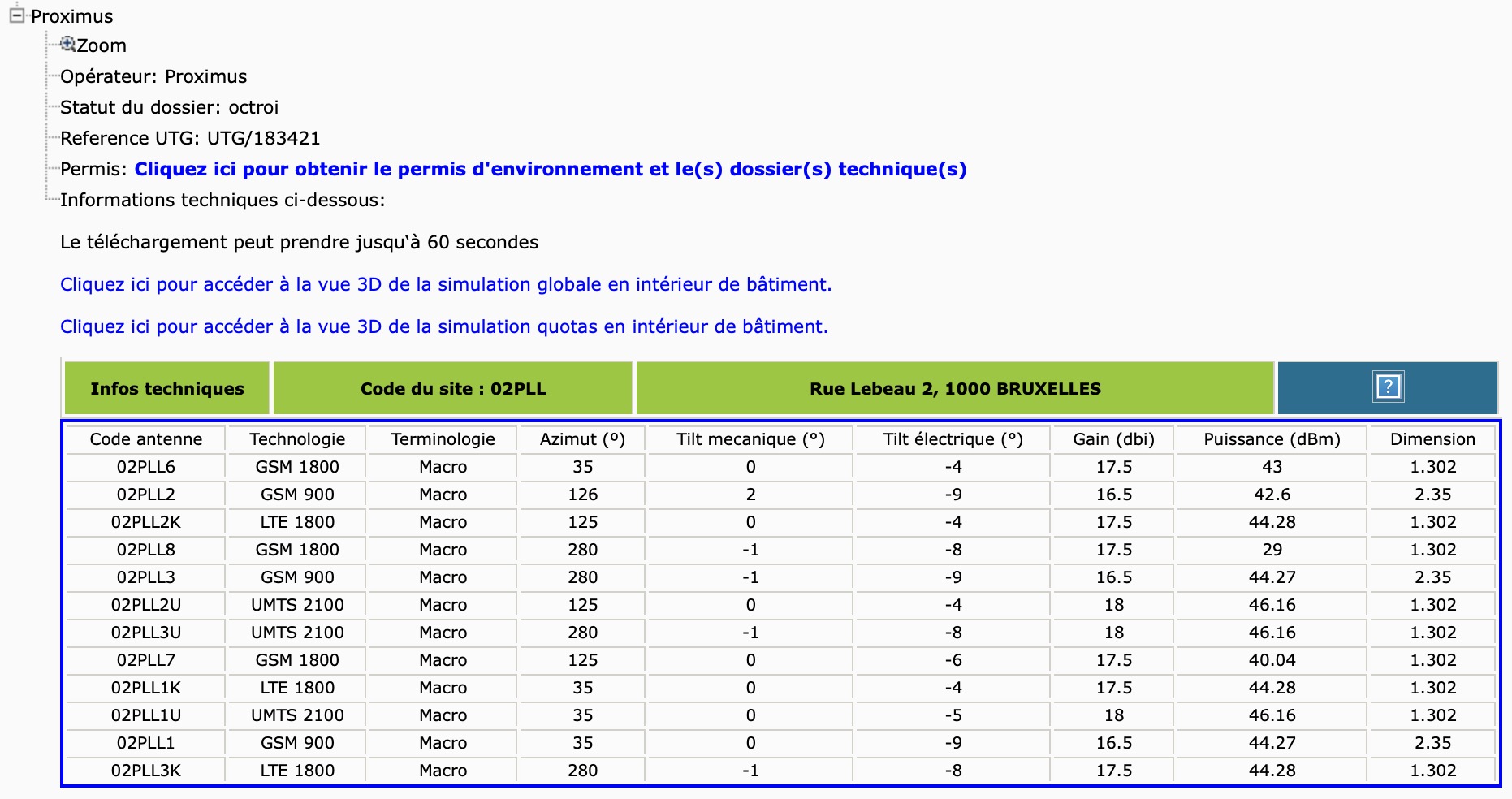
Task: Click azimut value 126 in 02PLL2 row
Action: click(x=582, y=495)
